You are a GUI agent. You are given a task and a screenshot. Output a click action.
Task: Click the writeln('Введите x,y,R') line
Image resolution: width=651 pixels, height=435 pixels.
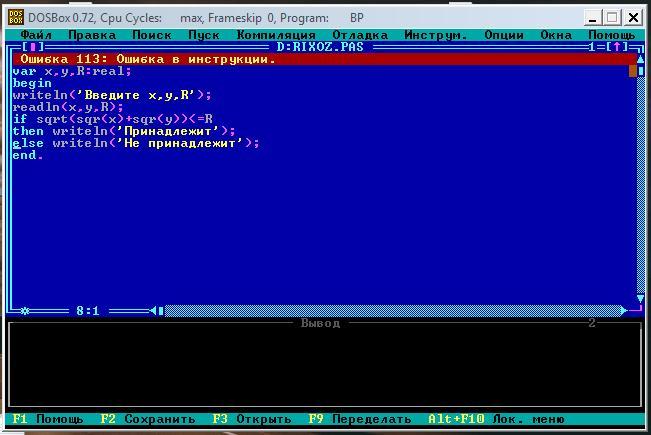coord(112,95)
